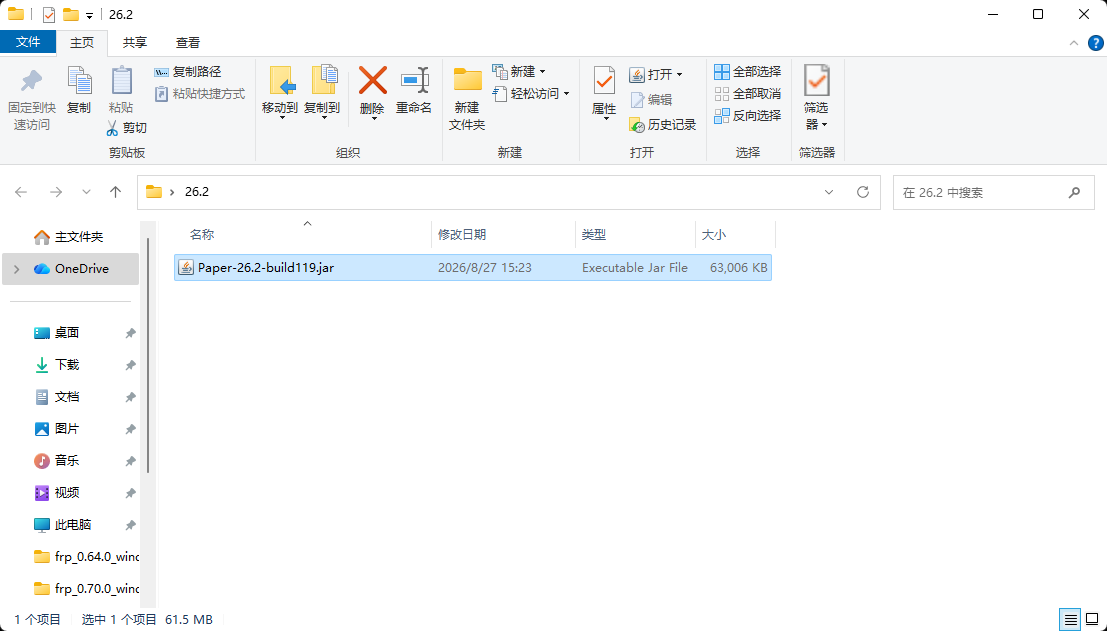
Task: Switch to the Share (共享) tab
Action: tap(135, 42)
